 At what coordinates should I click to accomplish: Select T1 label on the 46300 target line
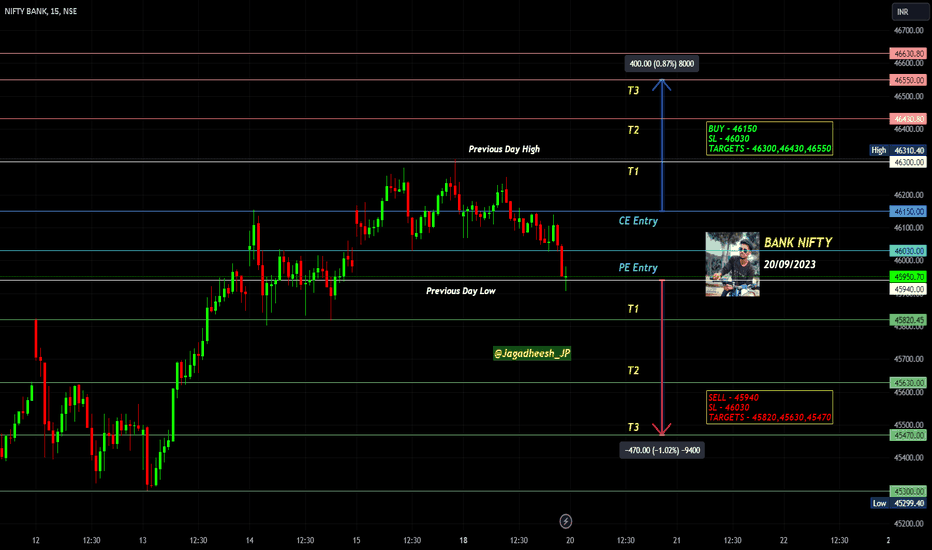(633, 171)
